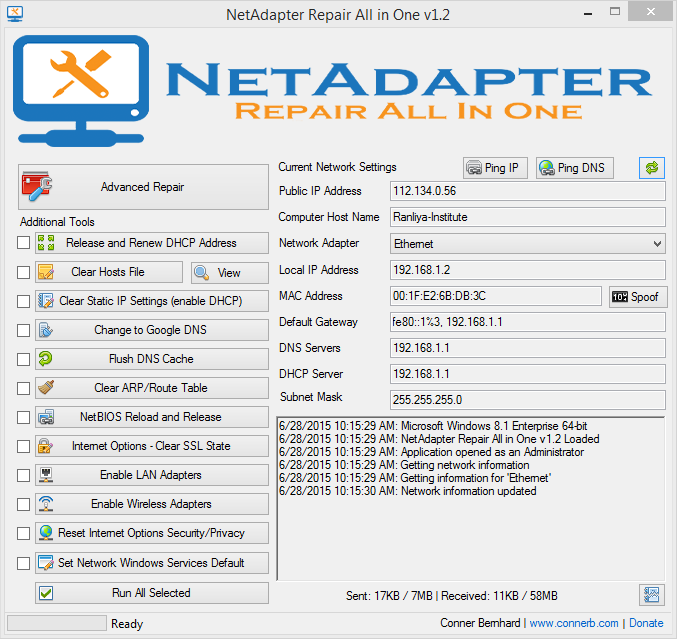Image resolution: width=677 pixels, height=639 pixels.
Task: Tick the Clear Static IP Settings checkbox
Action: (x=23, y=301)
